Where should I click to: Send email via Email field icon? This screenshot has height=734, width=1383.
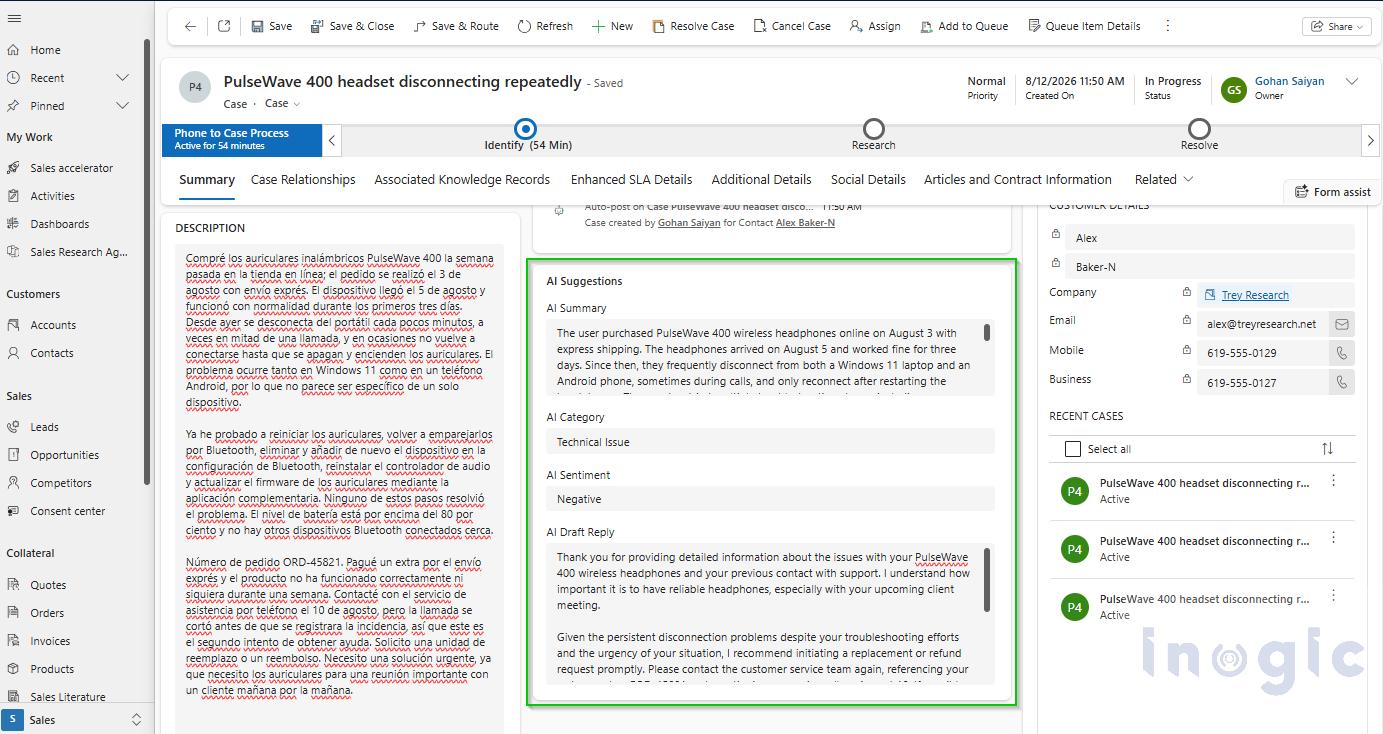click(1341, 324)
